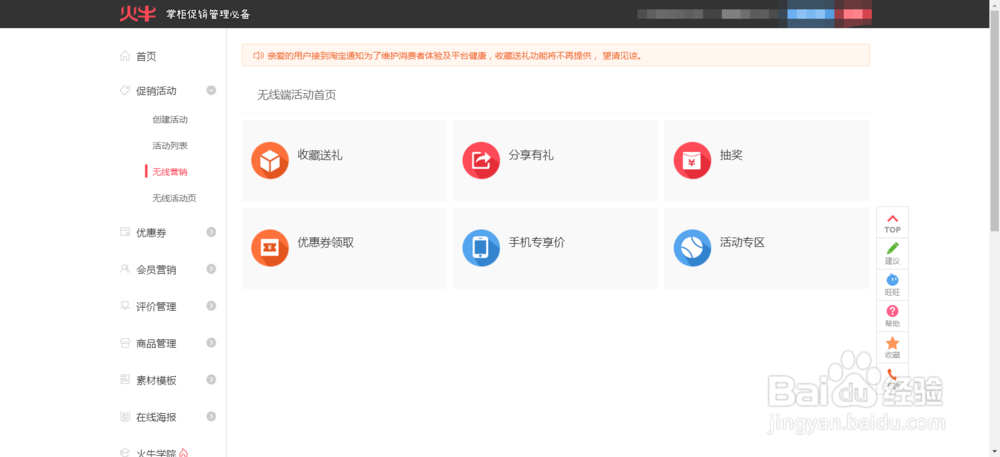Go to 首页 in sidebar
Viewport: 1000px width, 457px height.
146,57
